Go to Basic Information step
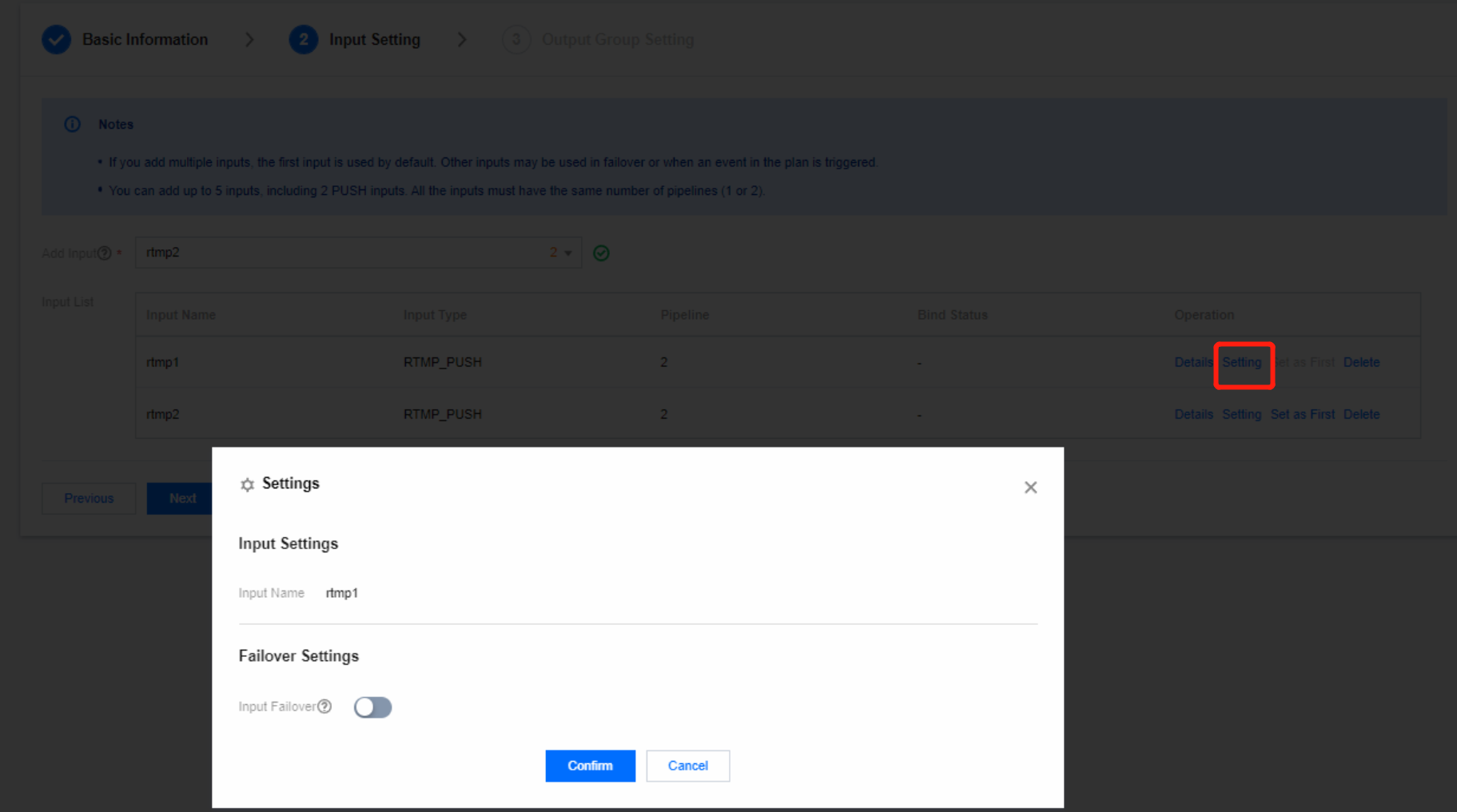 coord(145,40)
